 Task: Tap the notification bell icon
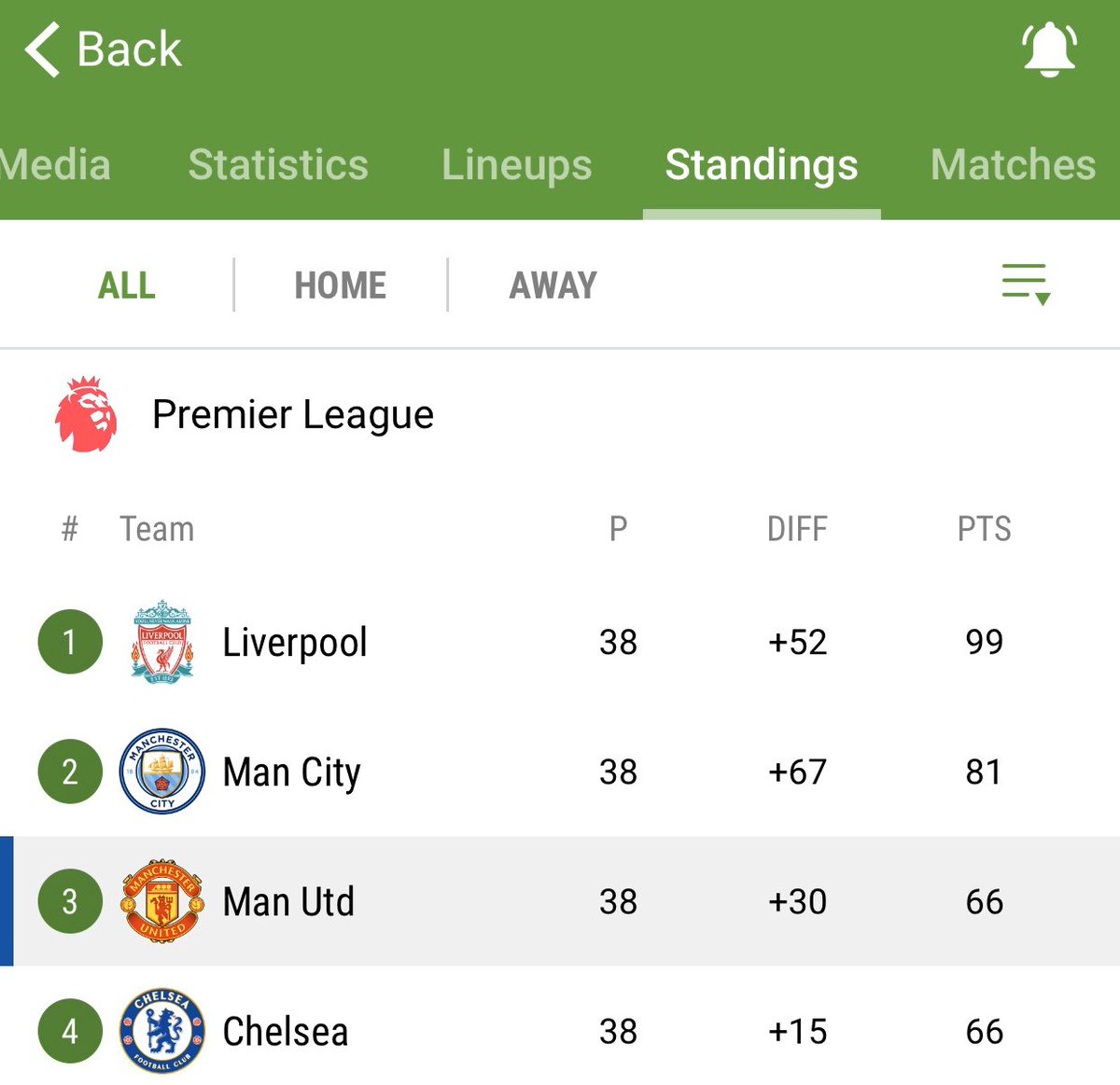pos(1050,49)
